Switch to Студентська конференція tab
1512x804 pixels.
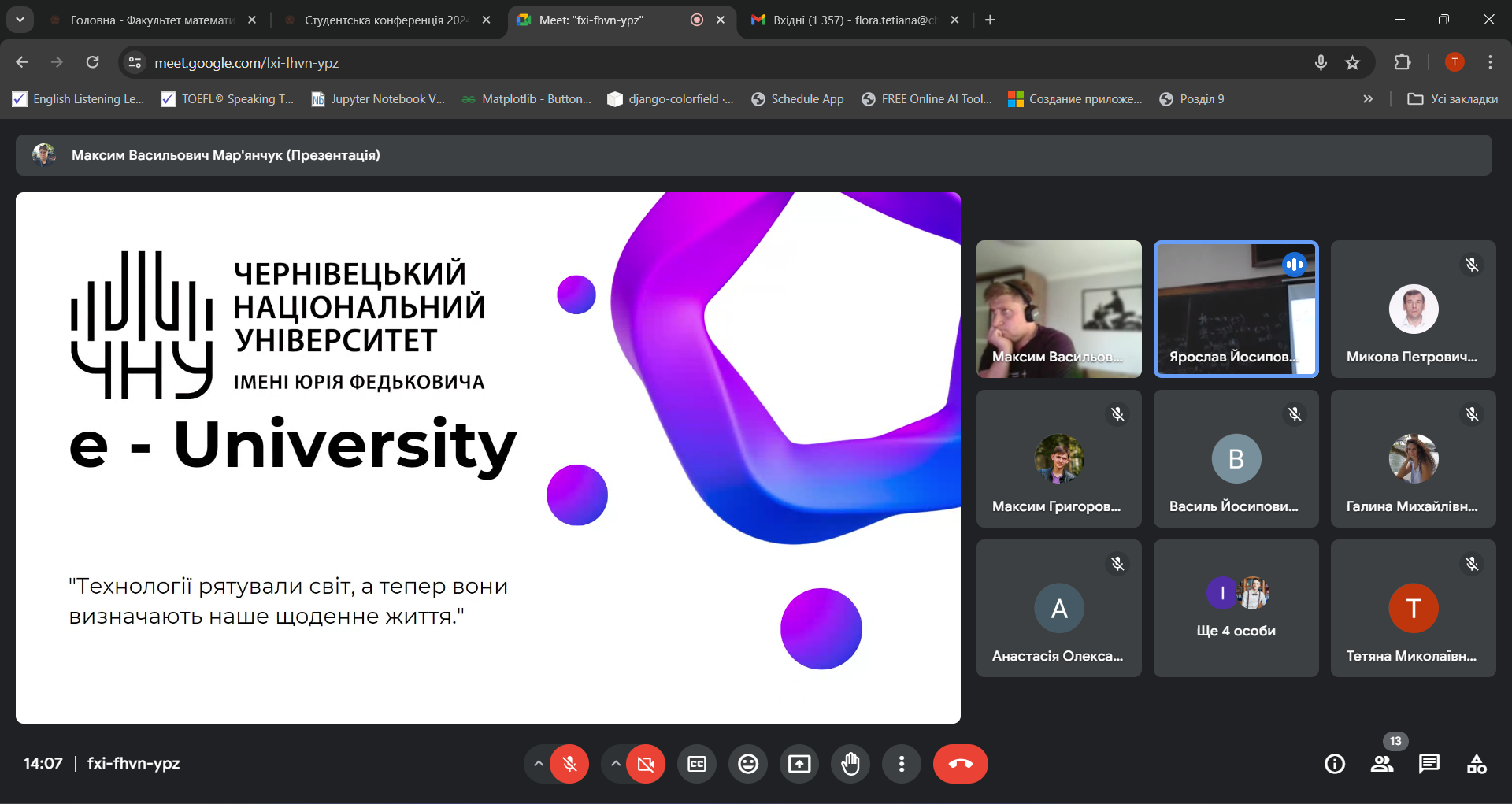[386, 20]
